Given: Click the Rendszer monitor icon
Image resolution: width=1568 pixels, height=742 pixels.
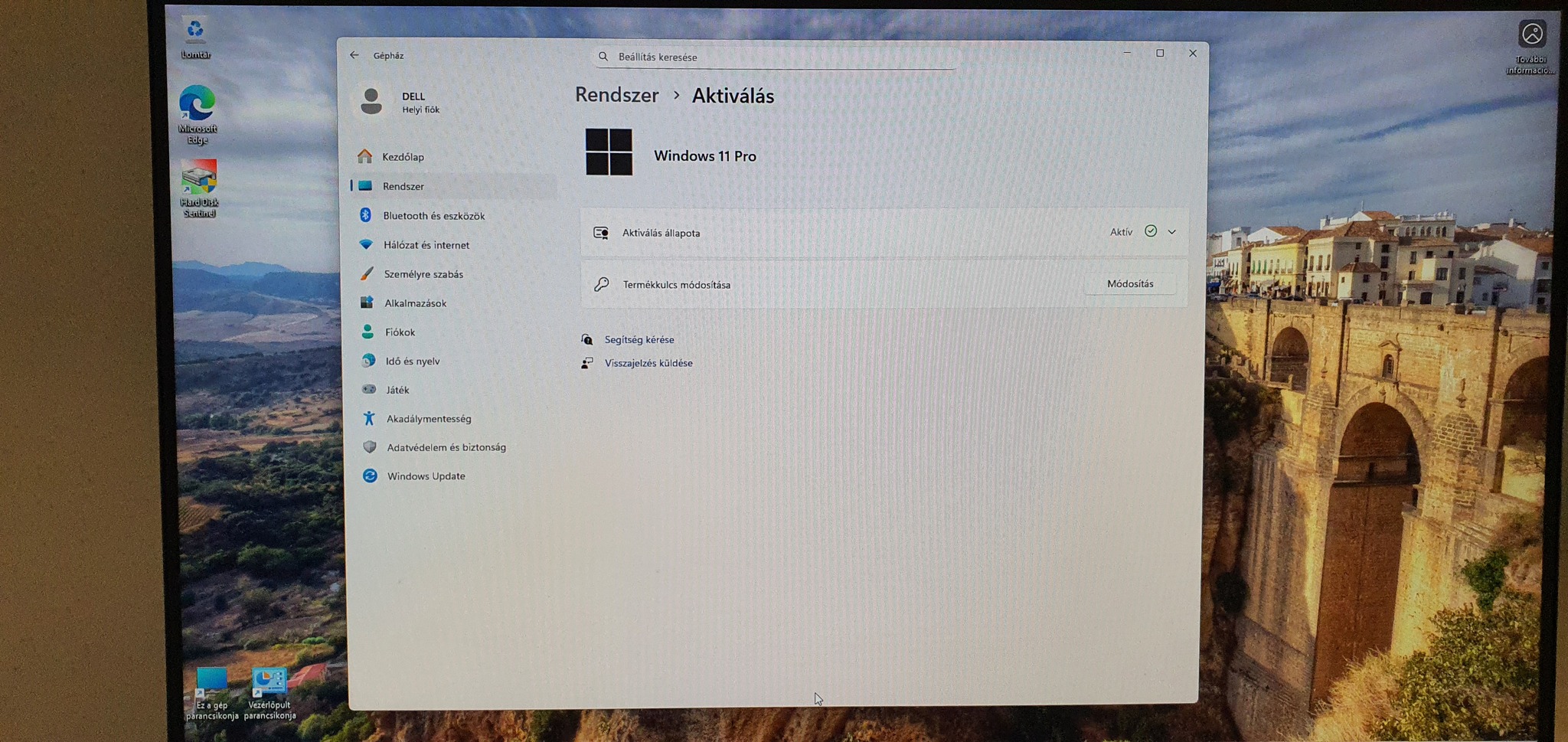Looking at the screenshot, I should pyautogui.click(x=366, y=186).
